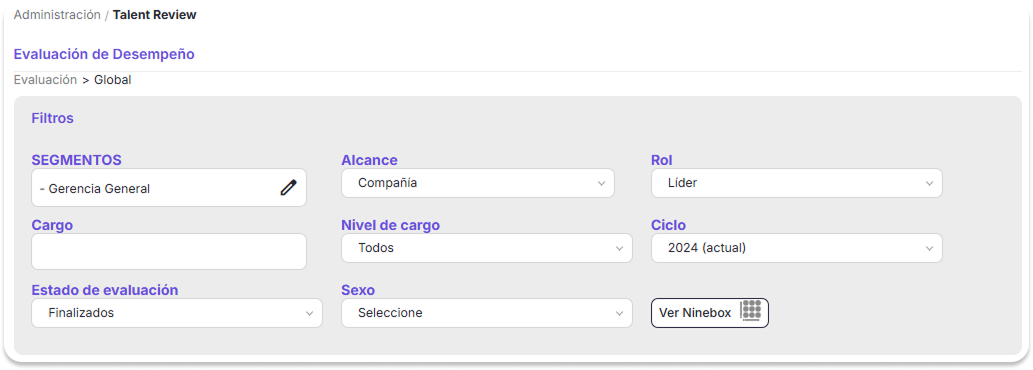Click the Talent Review breadcrumb
Image resolution: width=1033 pixels, height=370 pixels.
[155, 14]
